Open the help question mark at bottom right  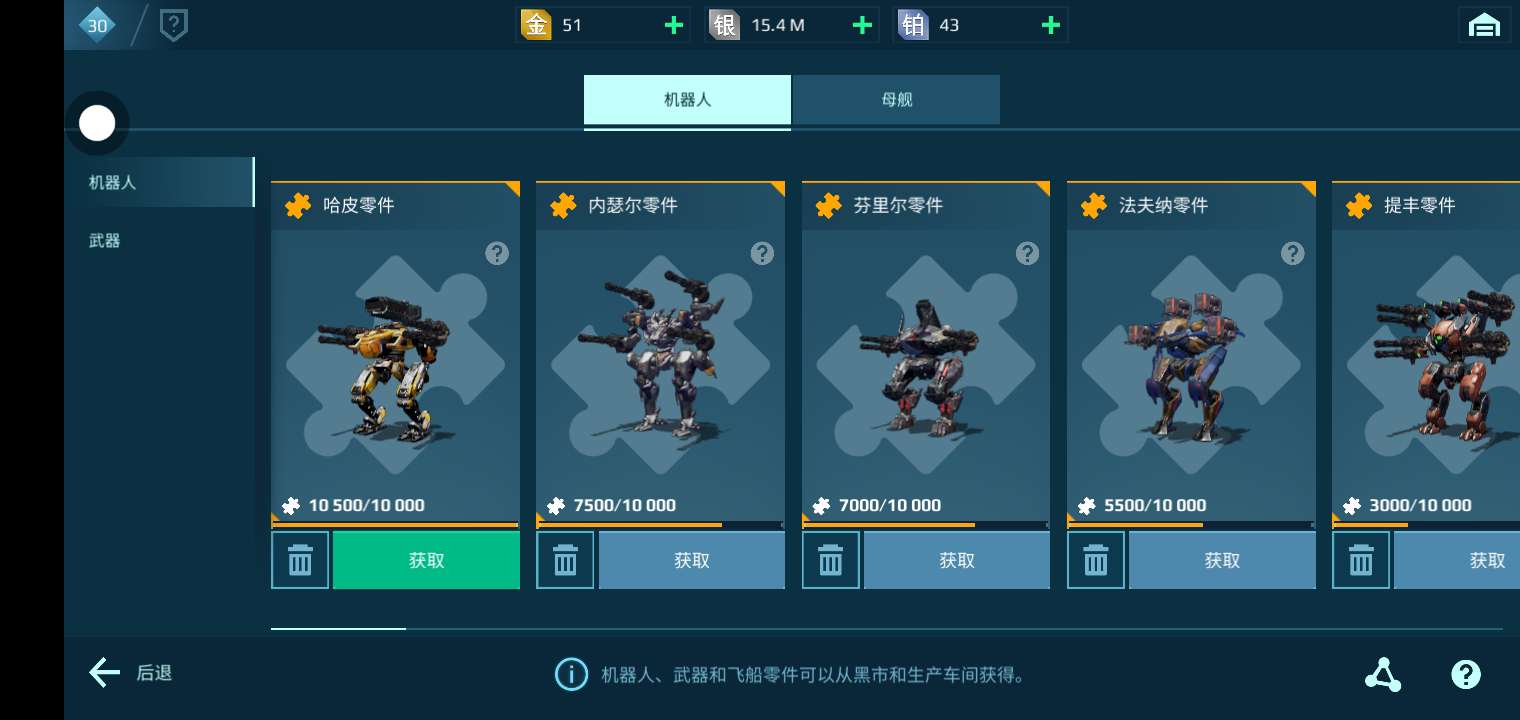(1465, 674)
